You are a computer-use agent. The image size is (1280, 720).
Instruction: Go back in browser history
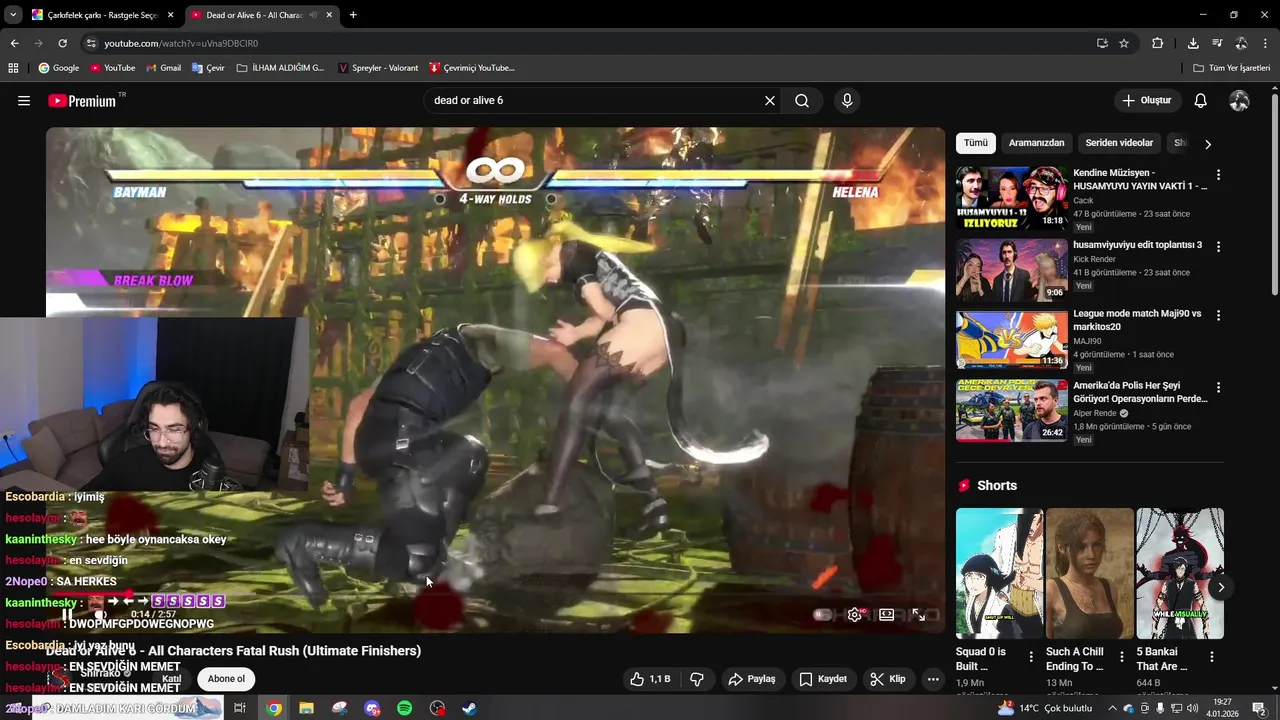[x=14, y=43]
